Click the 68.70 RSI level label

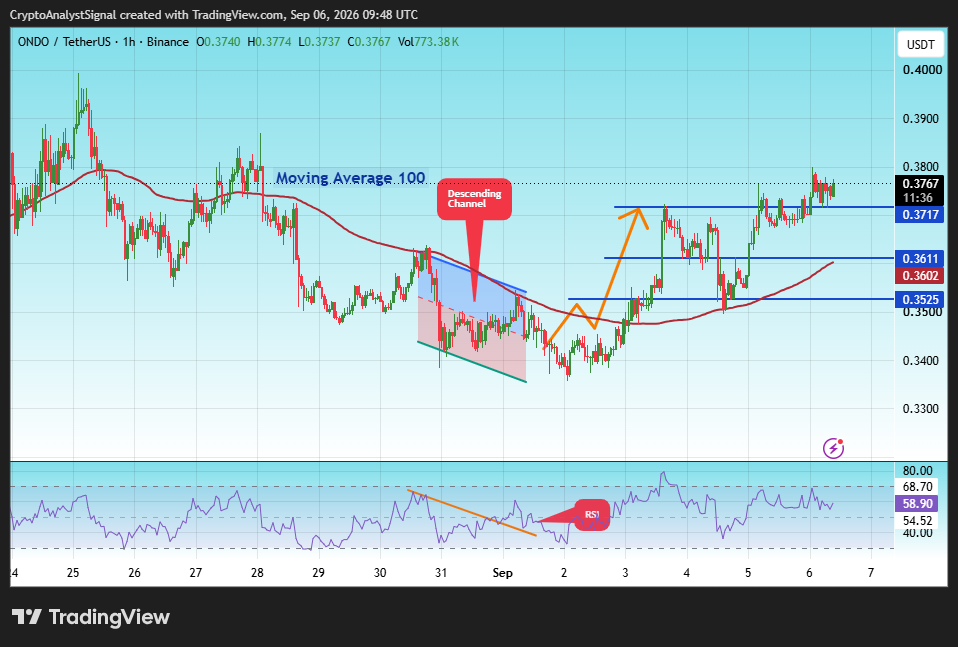click(x=918, y=487)
